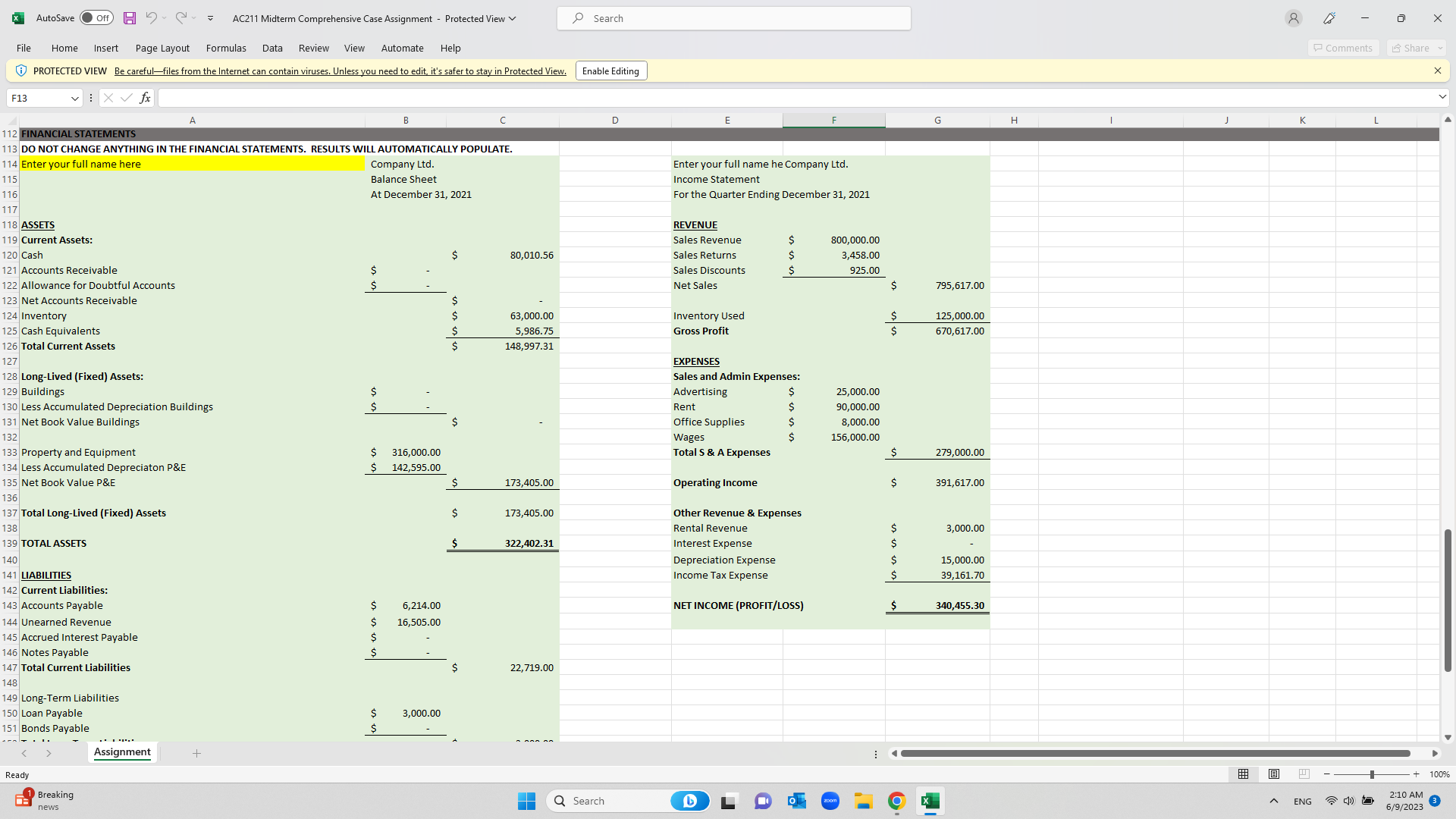Click the Insert Function fx icon
This screenshot has height=819, width=1456.
tap(145, 98)
